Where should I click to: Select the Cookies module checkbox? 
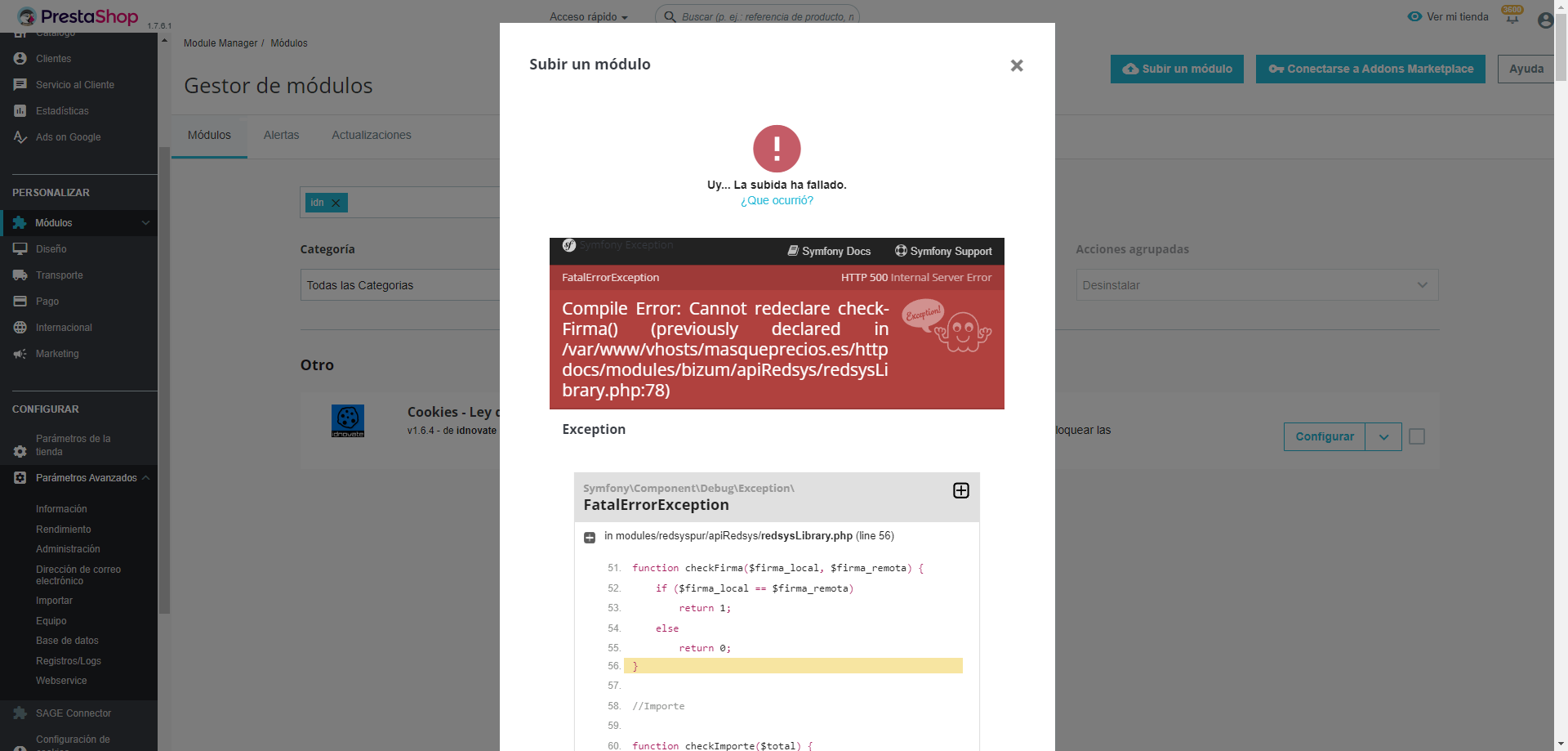pos(1417,436)
